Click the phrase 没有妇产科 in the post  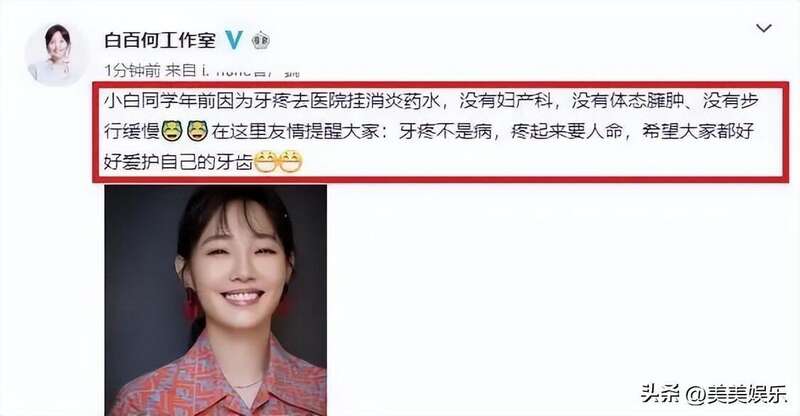pyautogui.click(x=506, y=101)
